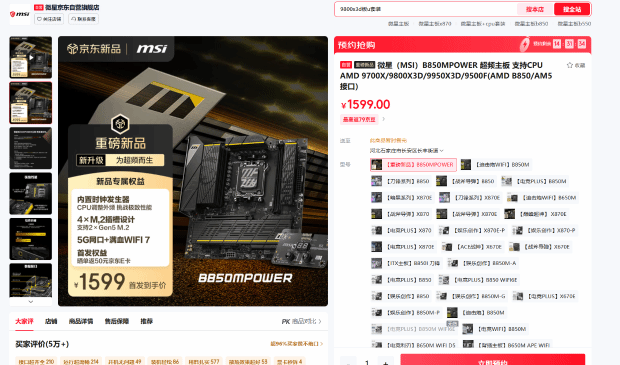Image resolution: width=620 pixels, height=365 pixels.
Task: Click the 联系客服 contact service button
Action: (83, 19)
